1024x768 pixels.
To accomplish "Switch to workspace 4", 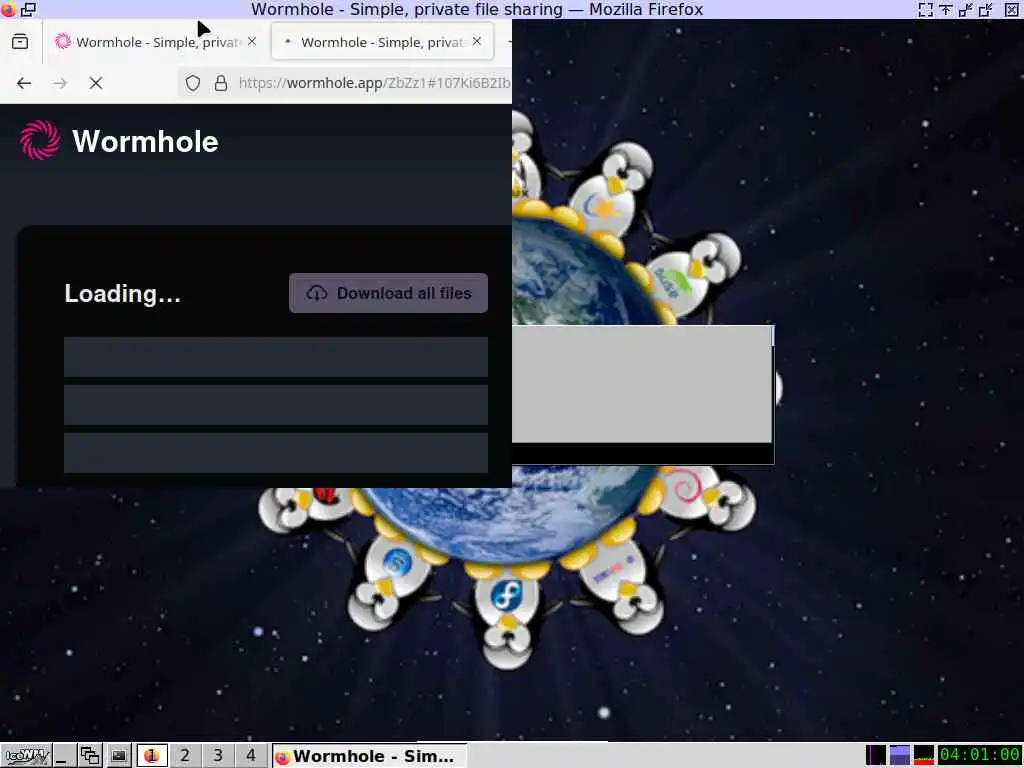I will click(251, 756).
